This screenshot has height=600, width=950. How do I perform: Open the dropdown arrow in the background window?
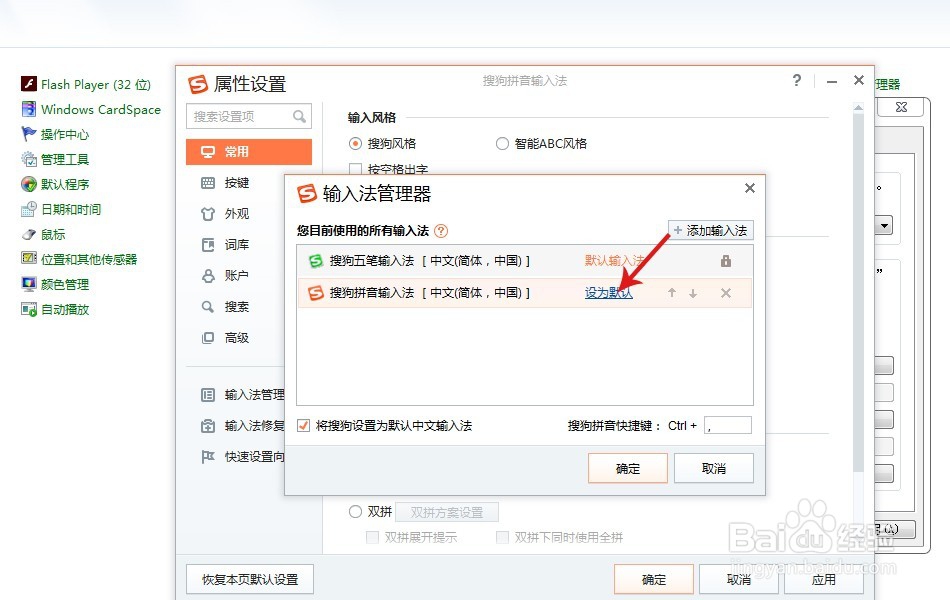click(x=885, y=225)
